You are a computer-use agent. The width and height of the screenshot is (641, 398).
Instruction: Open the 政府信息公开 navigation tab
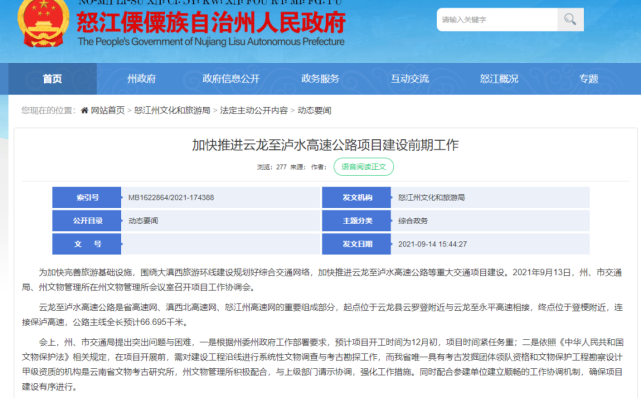pyautogui.click(x=231, y=79)
